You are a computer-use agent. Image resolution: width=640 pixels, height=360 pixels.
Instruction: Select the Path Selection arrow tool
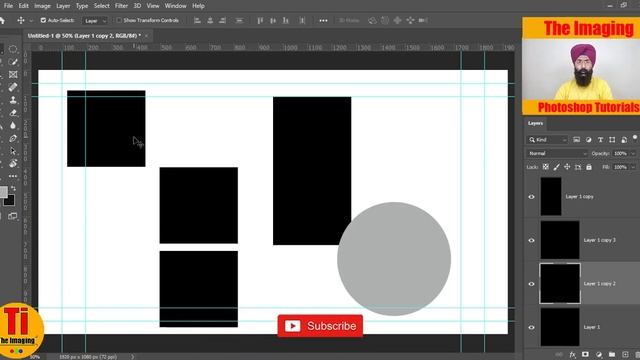(13, 151)
